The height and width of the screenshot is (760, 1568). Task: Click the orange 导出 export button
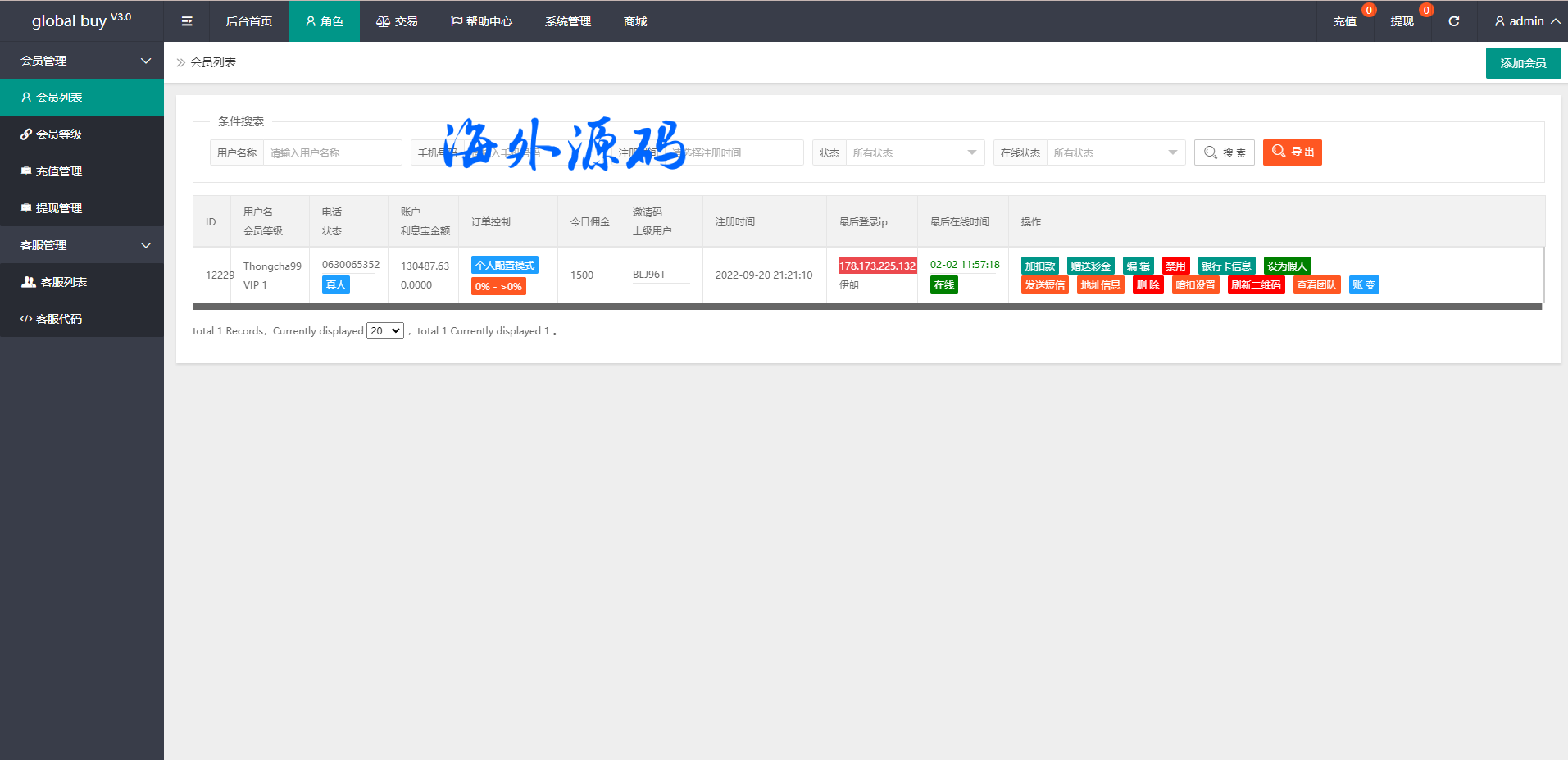(x=1292, y=152)
